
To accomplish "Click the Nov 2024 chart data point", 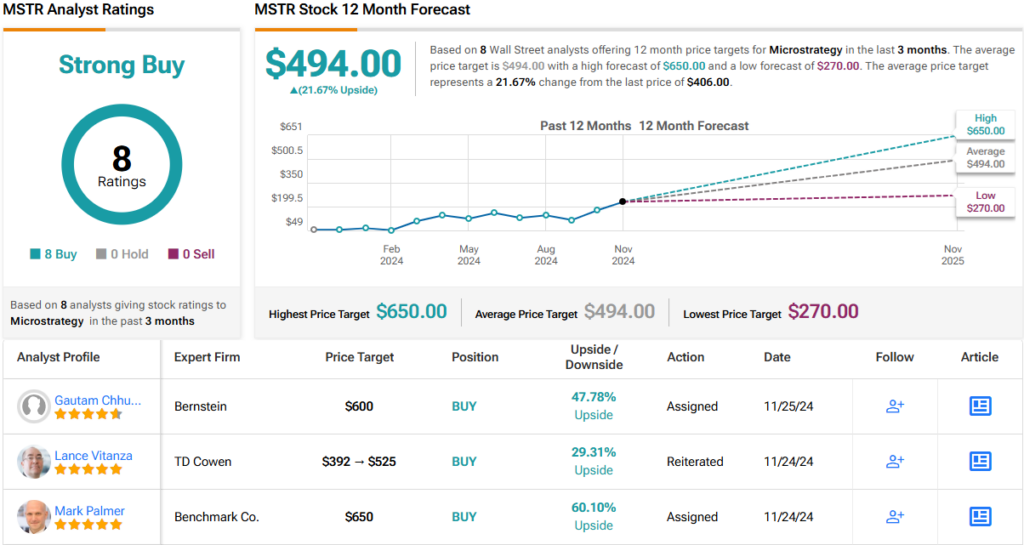I will [x=622, y=202].
